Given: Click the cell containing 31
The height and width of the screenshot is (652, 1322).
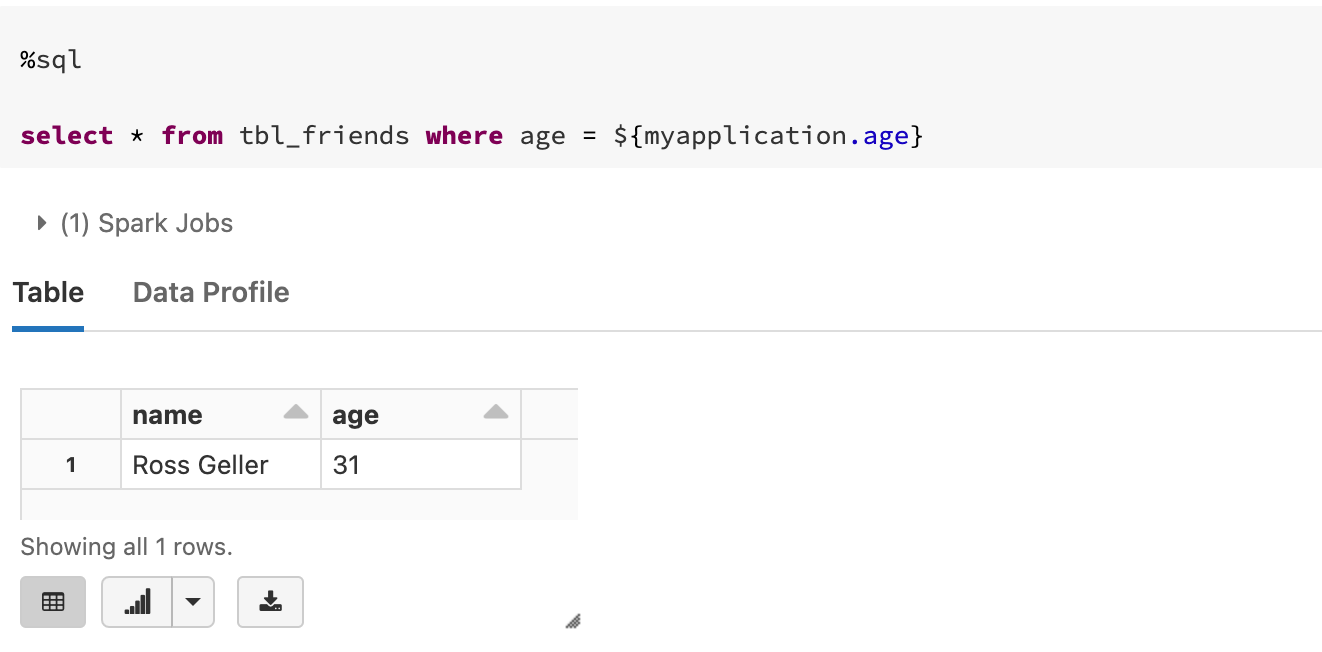Looking at the screenshot, I should tap(420, 464).
